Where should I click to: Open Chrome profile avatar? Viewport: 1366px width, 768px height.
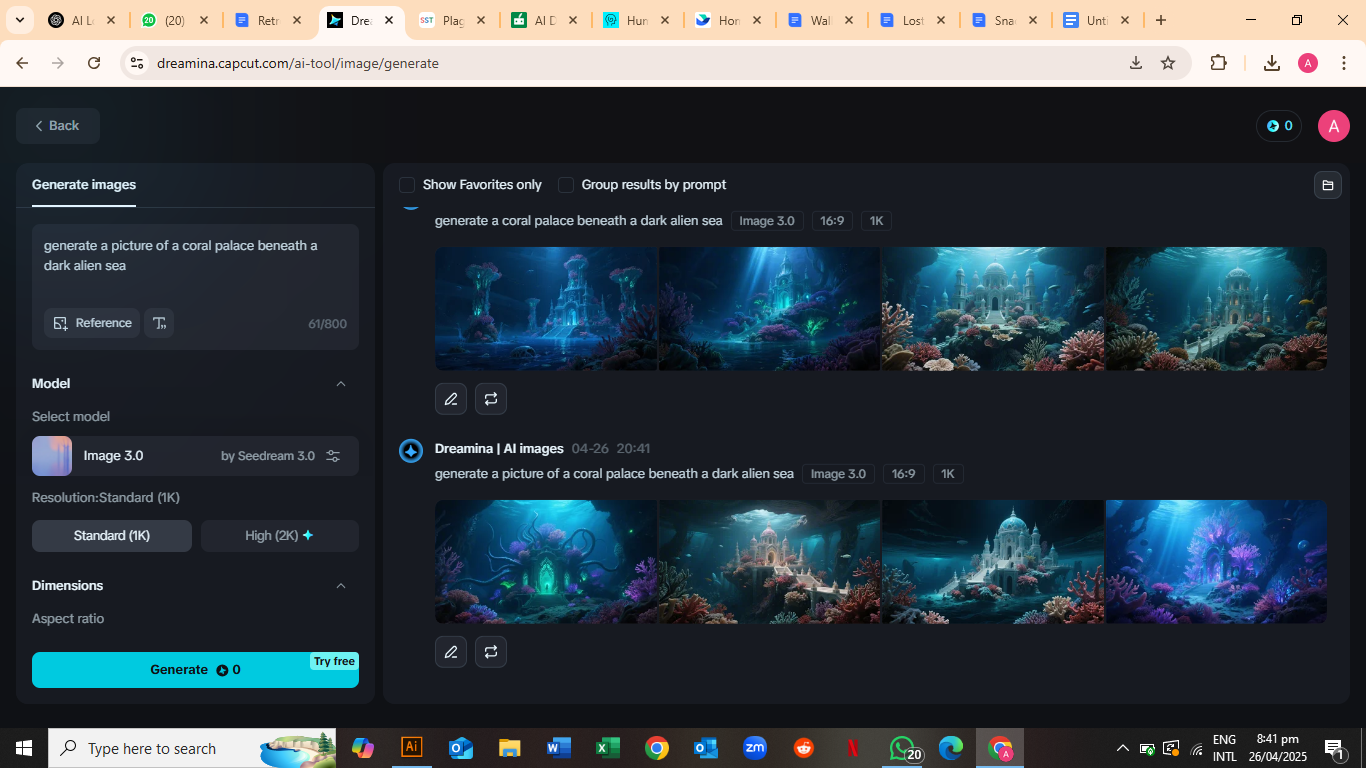pyautogui.click(x=1308, y=63)
